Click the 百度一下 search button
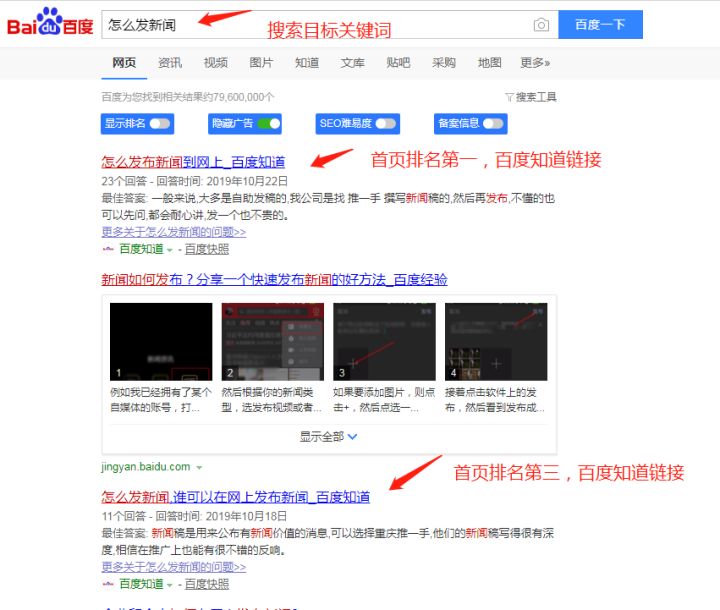This screenshot has height=610, width=720. [x=600, y=25]
